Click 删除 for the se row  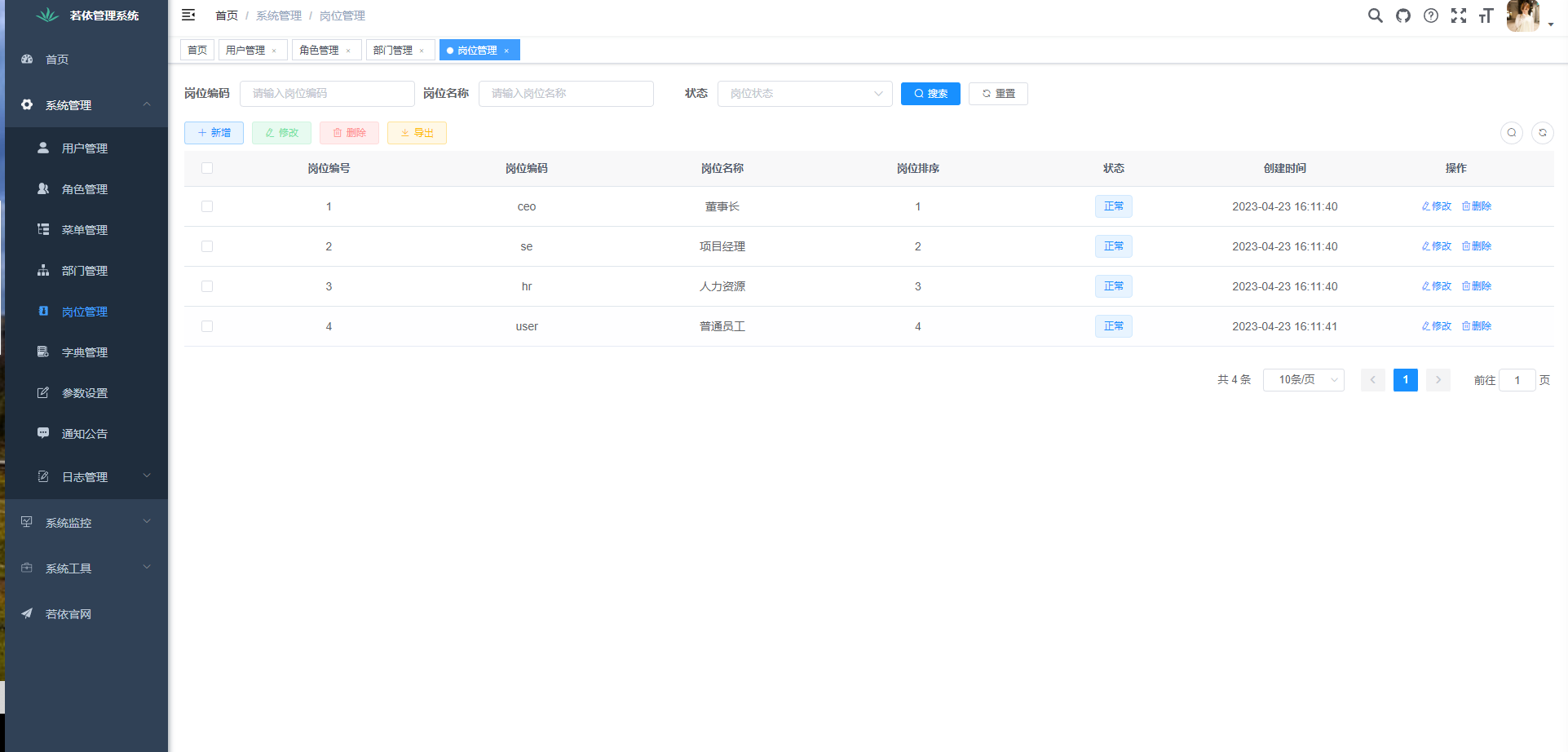pyautogui.click(x=1477, y=246)
